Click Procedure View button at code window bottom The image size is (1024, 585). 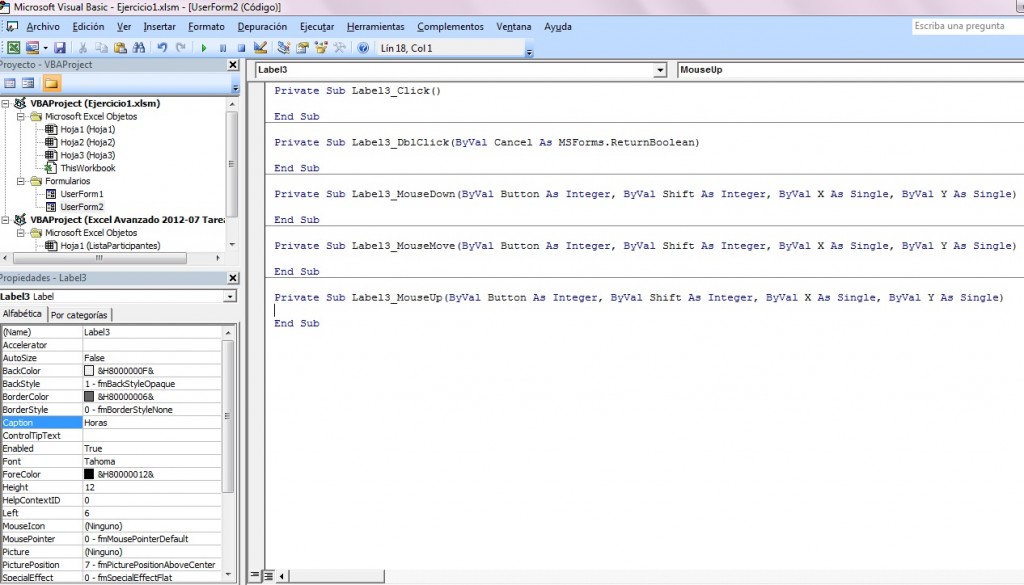click(255, 576)
